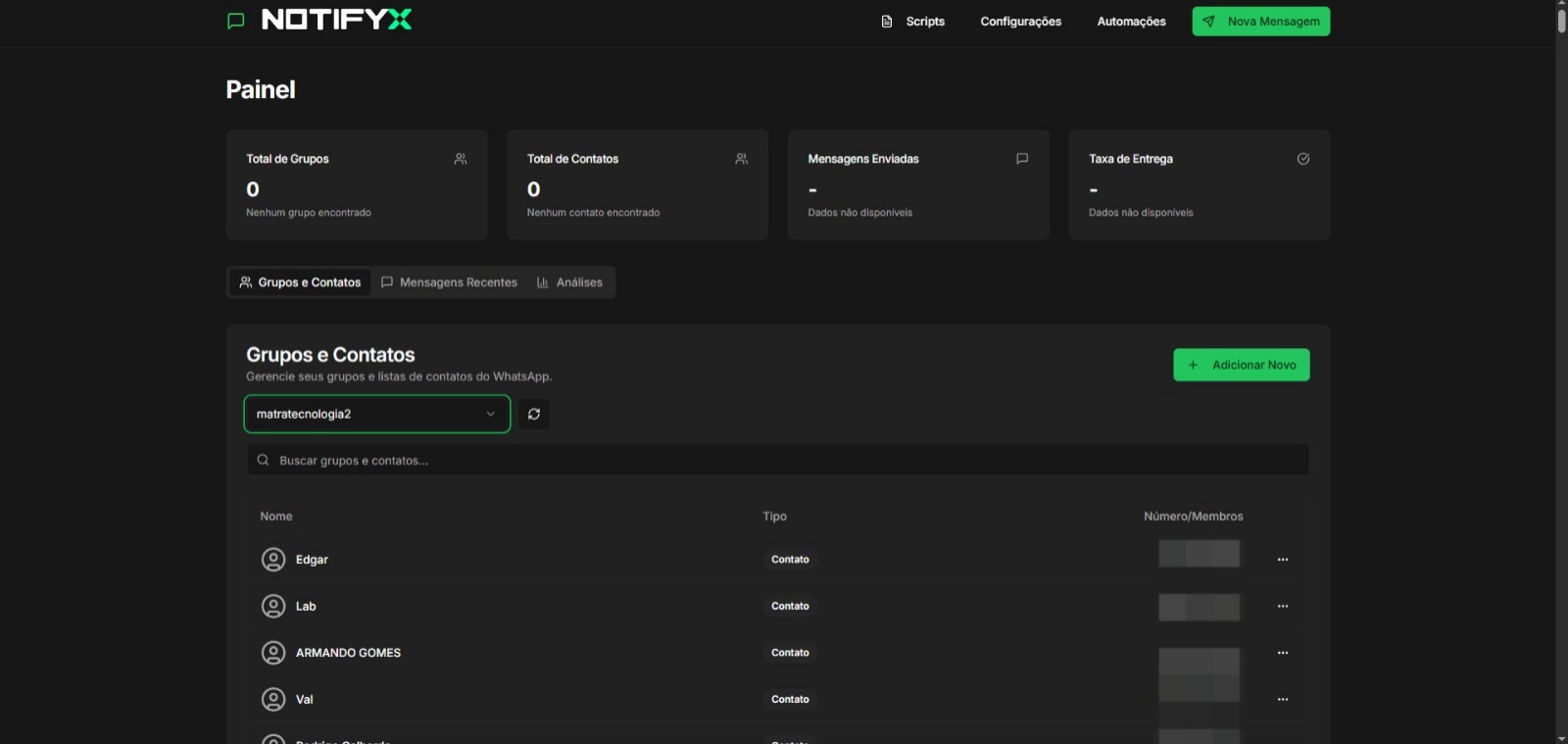Open the Scripts menu item
Image resolution: width=1568 pixels, height=744 pixels.
[913, 22]
